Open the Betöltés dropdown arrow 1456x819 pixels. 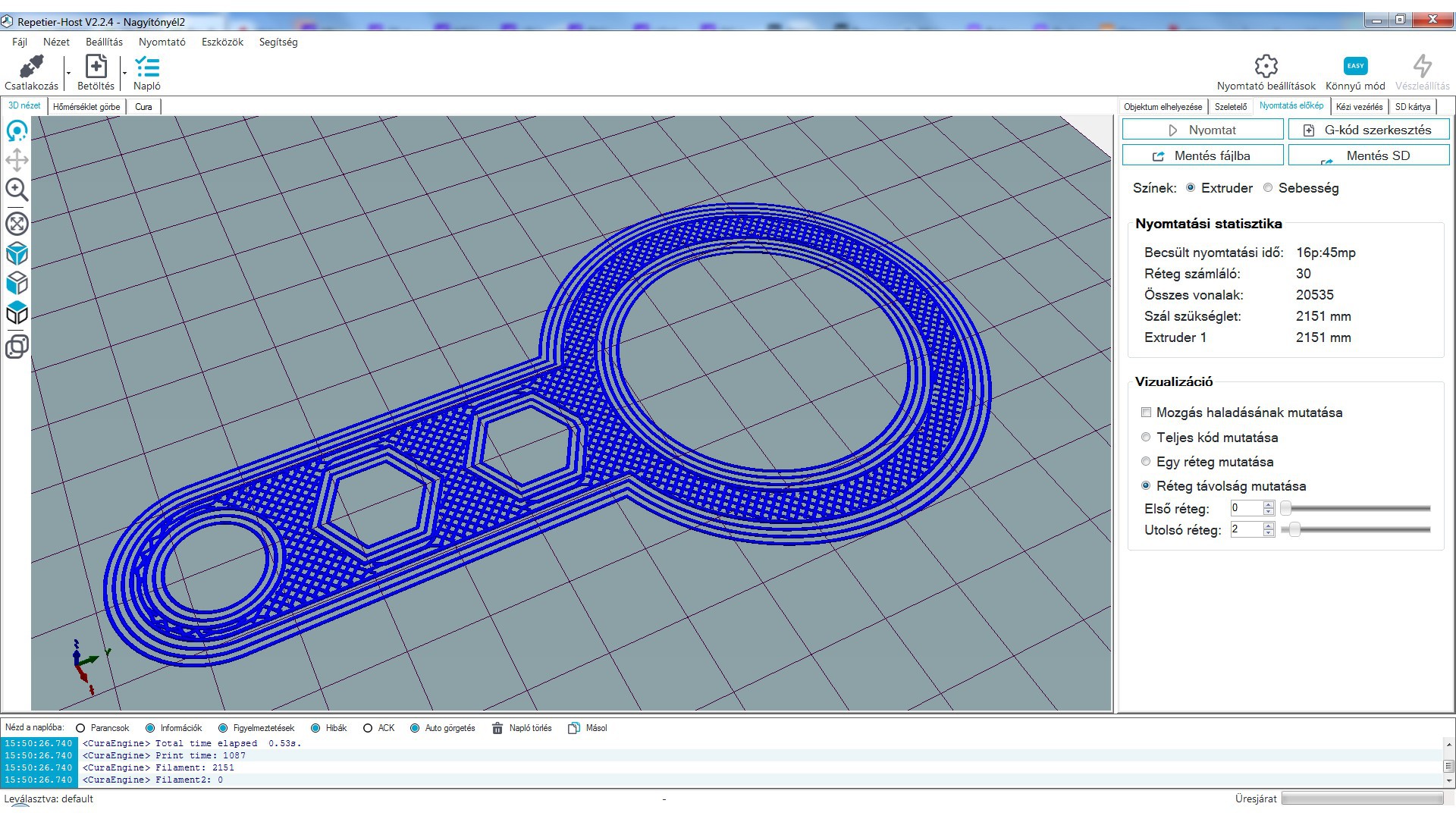tap(124, 74)
